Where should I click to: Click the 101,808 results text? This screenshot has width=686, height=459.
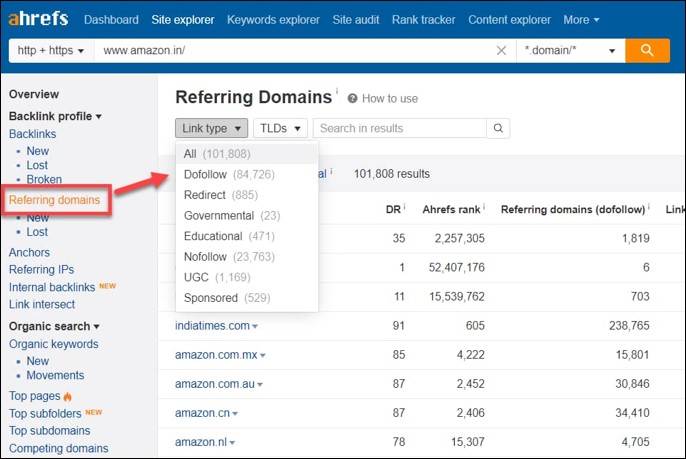tap(392, 174)
